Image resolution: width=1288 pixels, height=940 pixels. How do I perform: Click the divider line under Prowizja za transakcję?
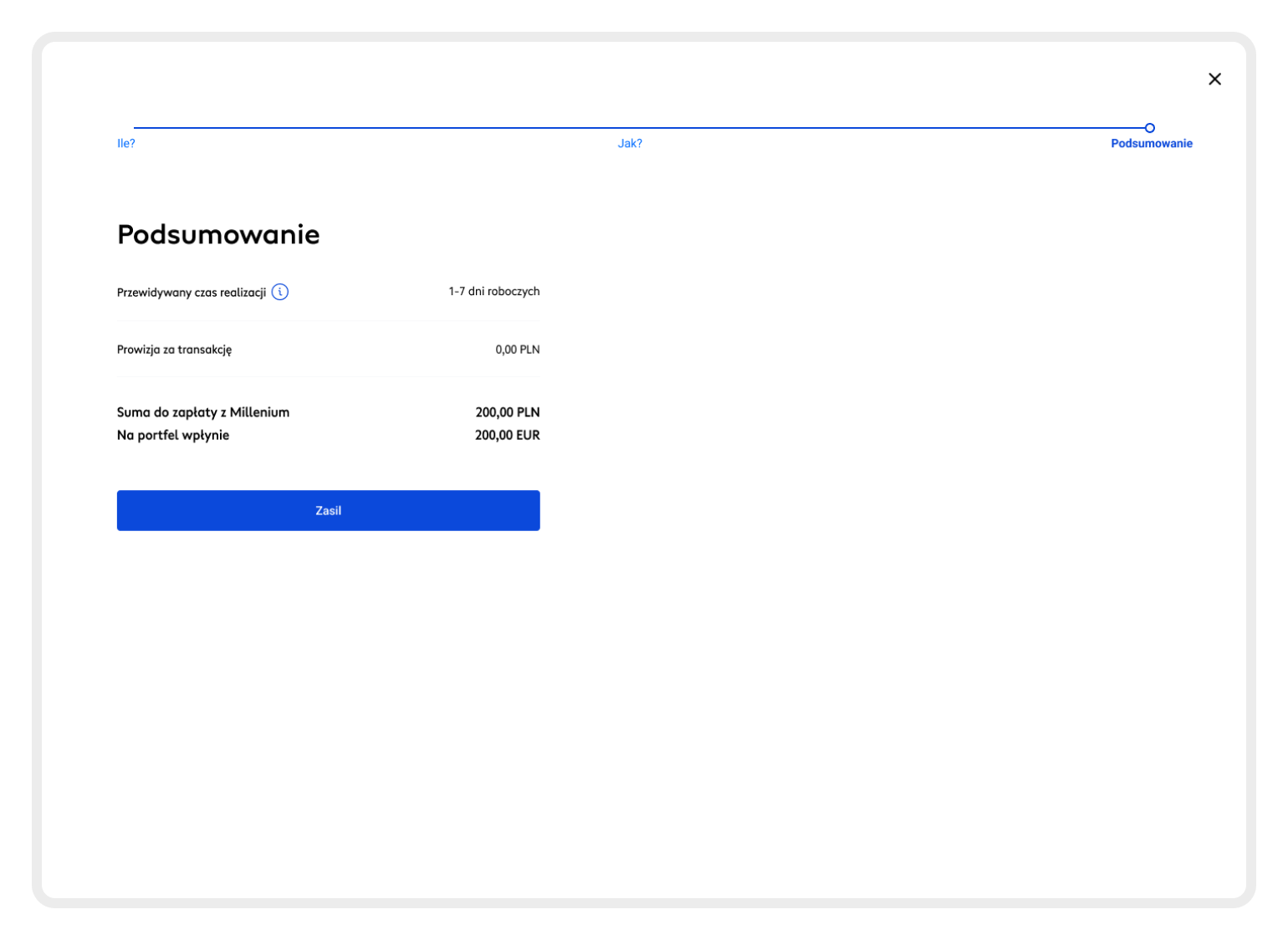click(x=328, y=376)
